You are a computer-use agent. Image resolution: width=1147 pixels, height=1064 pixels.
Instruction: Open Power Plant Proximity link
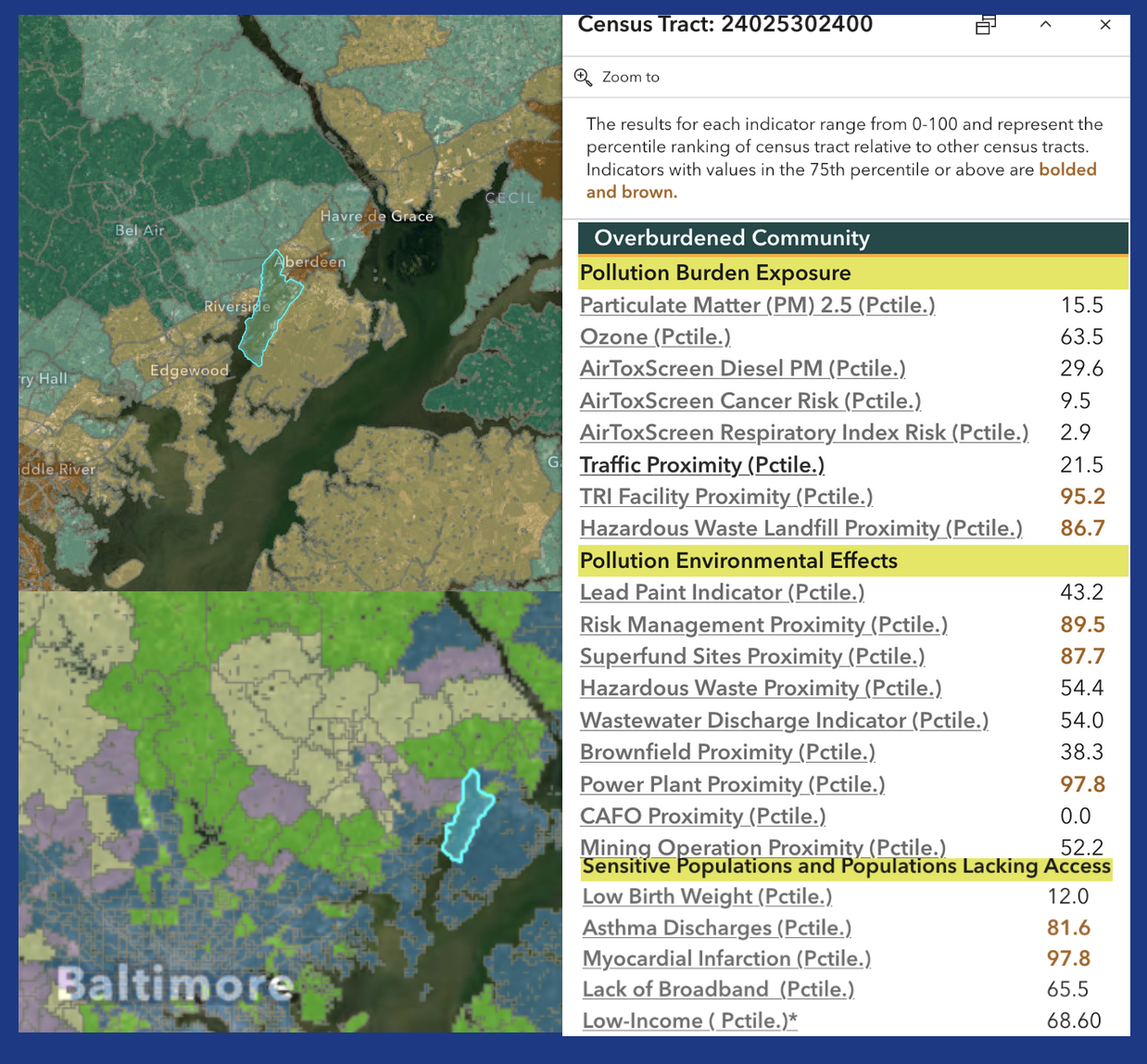point(732,784)
